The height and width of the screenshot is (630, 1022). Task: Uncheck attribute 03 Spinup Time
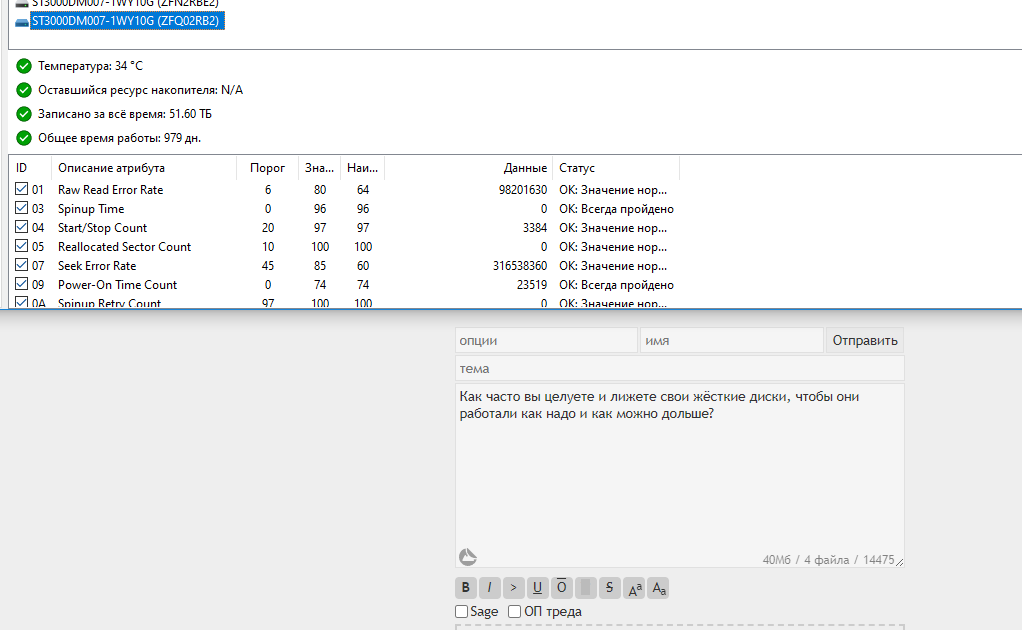click(x=22, y=208)
